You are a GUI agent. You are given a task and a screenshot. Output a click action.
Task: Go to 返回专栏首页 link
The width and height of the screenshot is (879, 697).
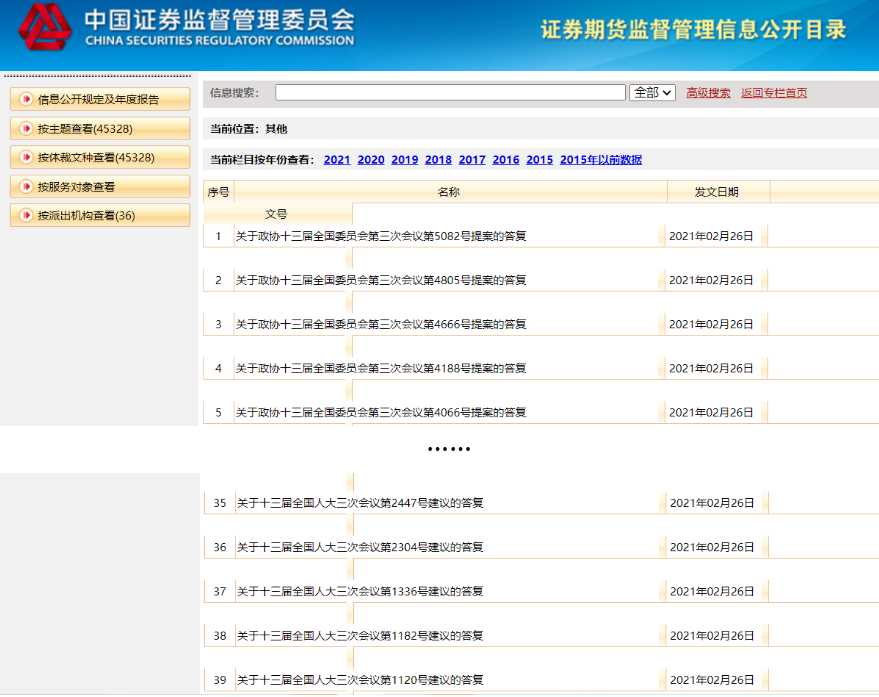tap(773, 93)
